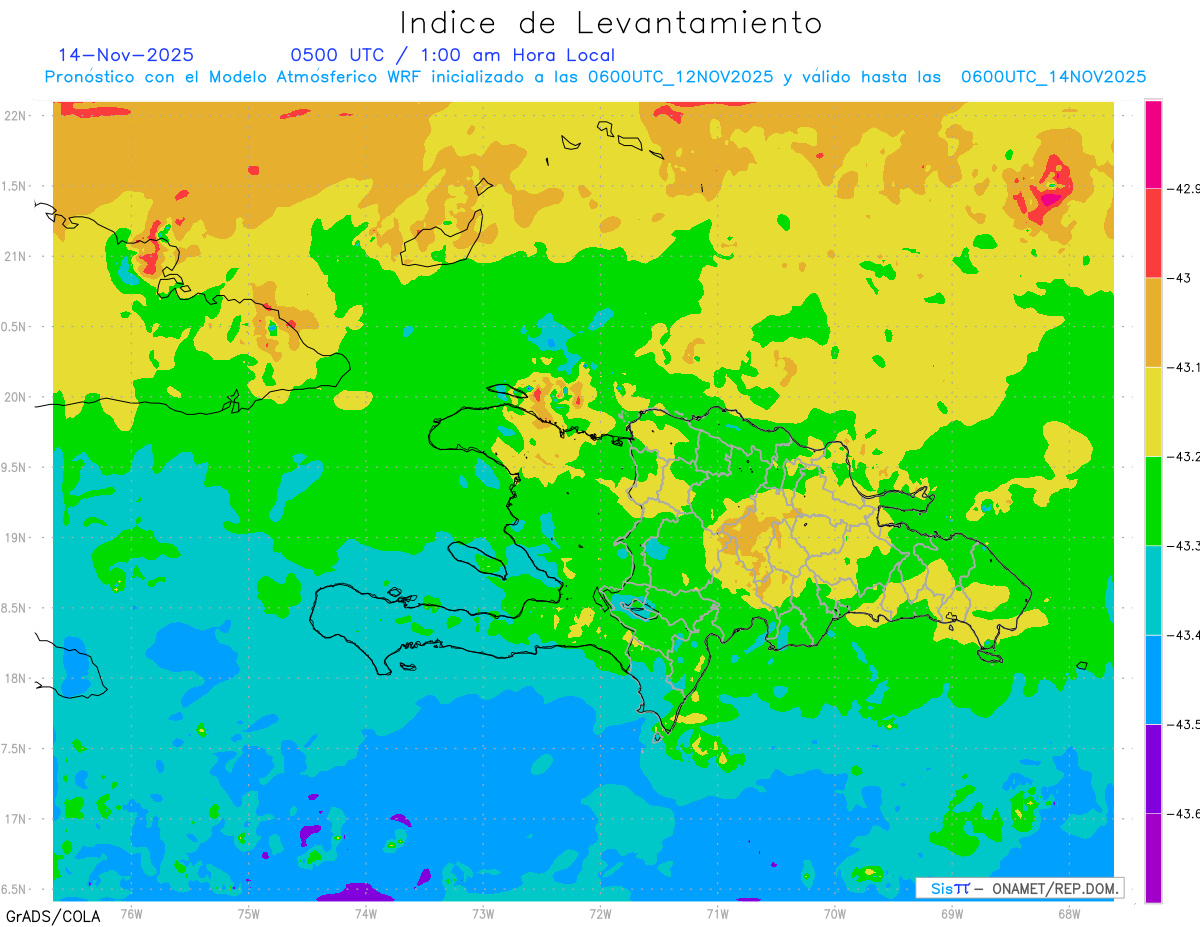Click the colorbar value "-42.9"
Screen dimensions: 1200x927
click(x=1184, y=188)
